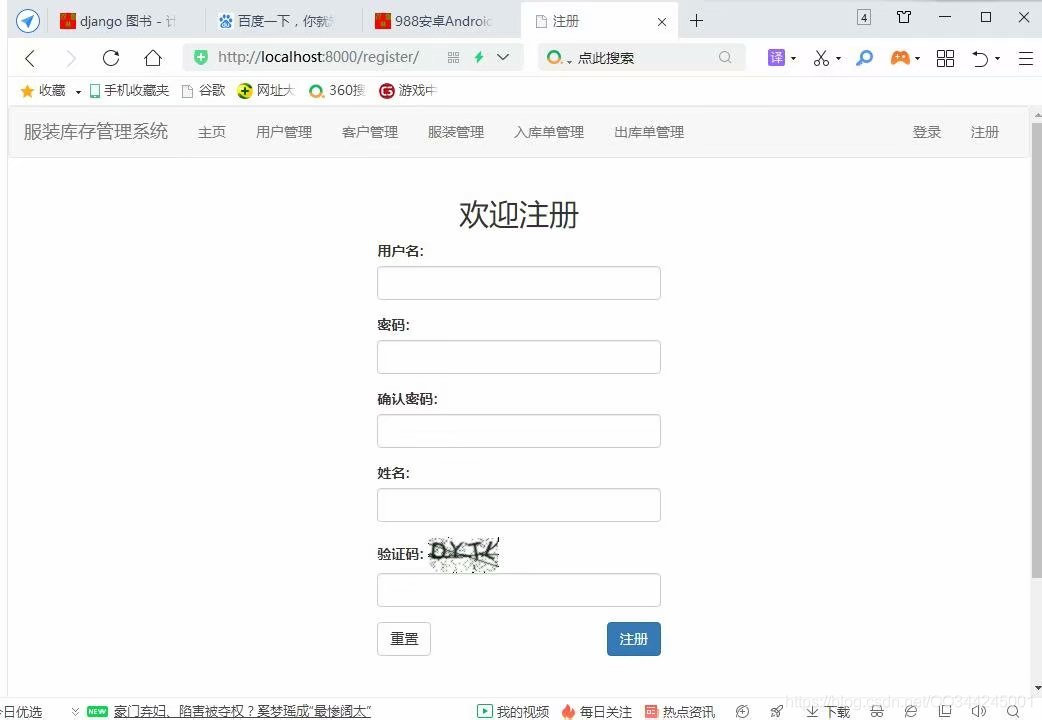
Task: Go to the home page icon
Action: (153, 58)
